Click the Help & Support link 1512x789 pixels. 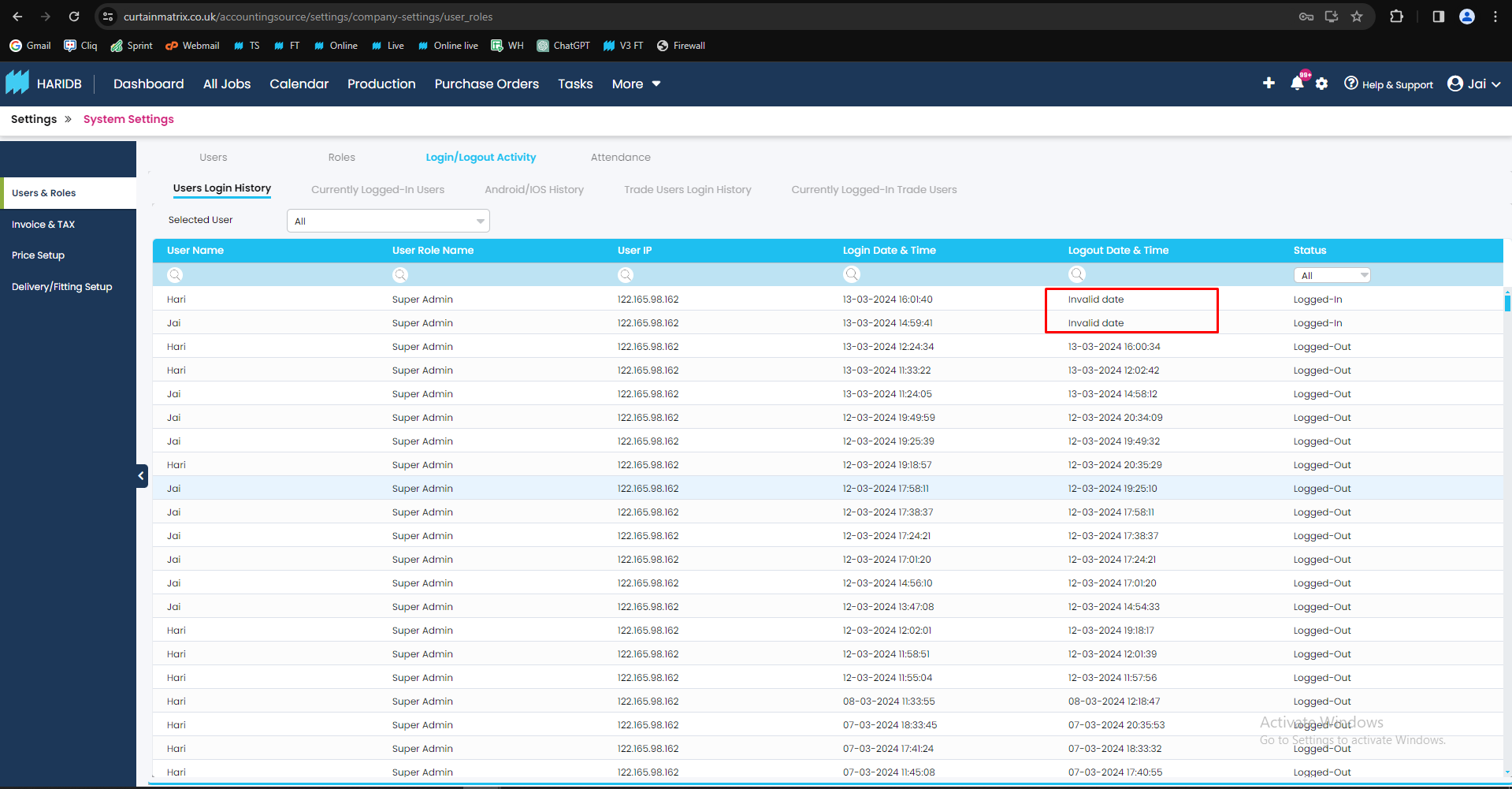pyautogui.click(x=1388, y=84)
